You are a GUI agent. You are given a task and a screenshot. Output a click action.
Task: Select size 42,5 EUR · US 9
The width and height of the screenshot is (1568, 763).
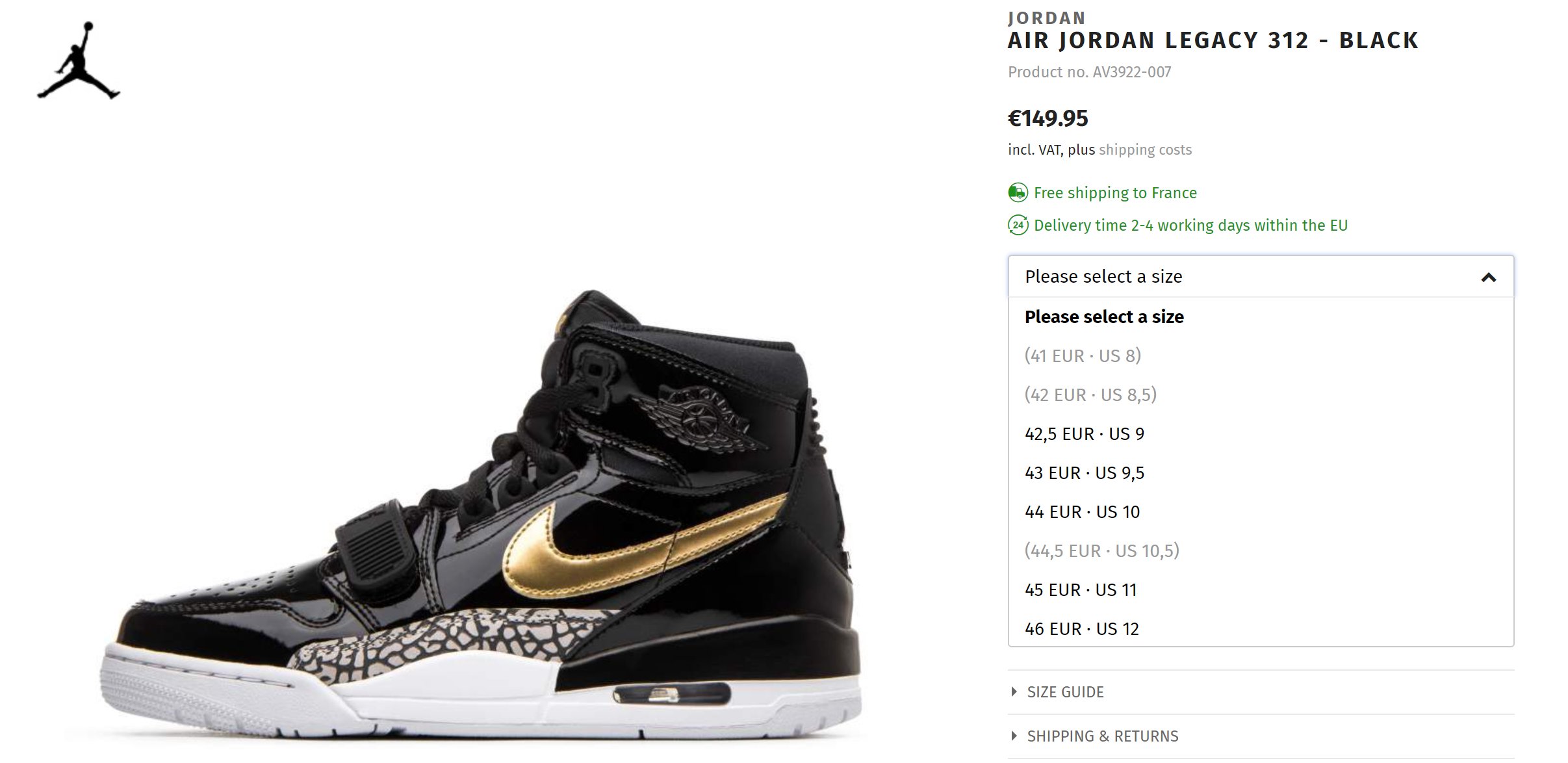[x=1261, y=434]
